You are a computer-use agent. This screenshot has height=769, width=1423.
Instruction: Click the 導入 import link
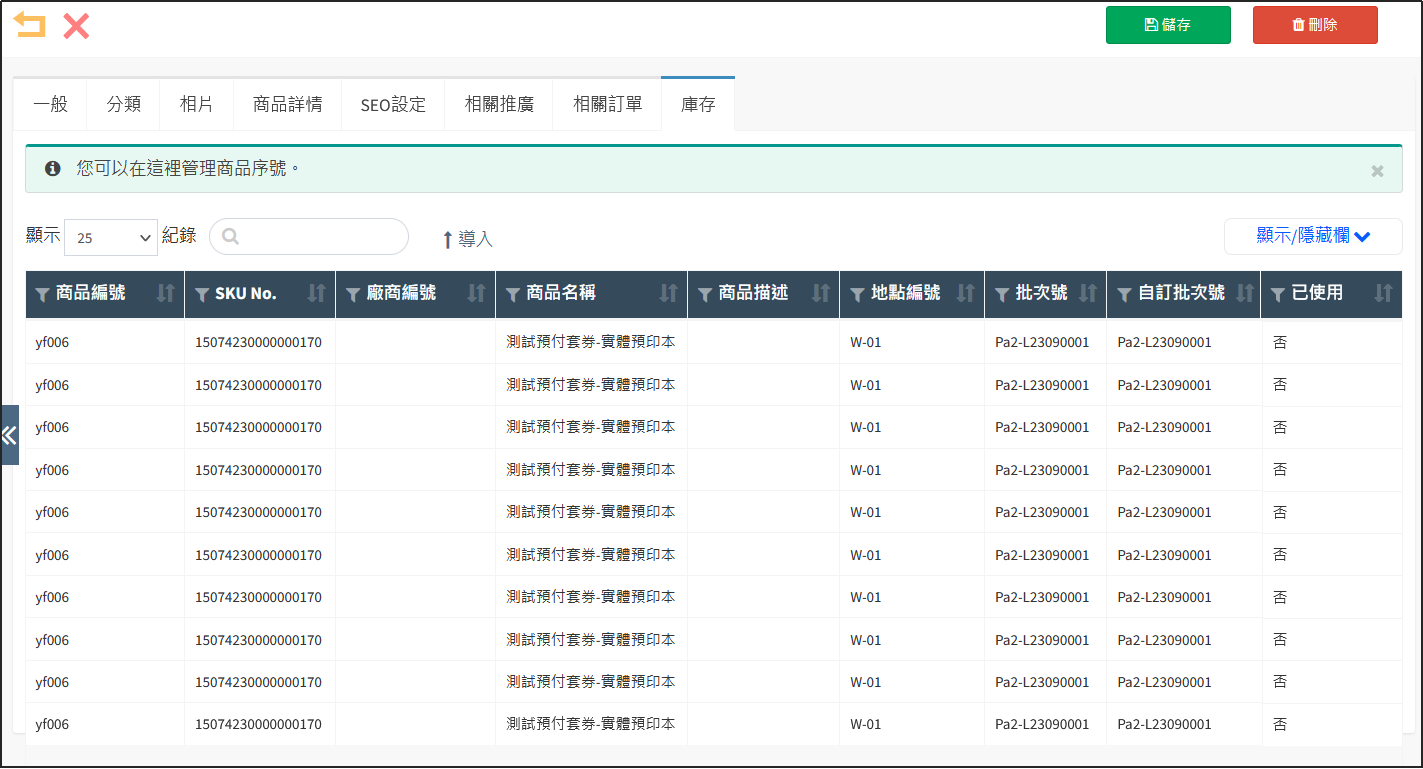point(467,239)
